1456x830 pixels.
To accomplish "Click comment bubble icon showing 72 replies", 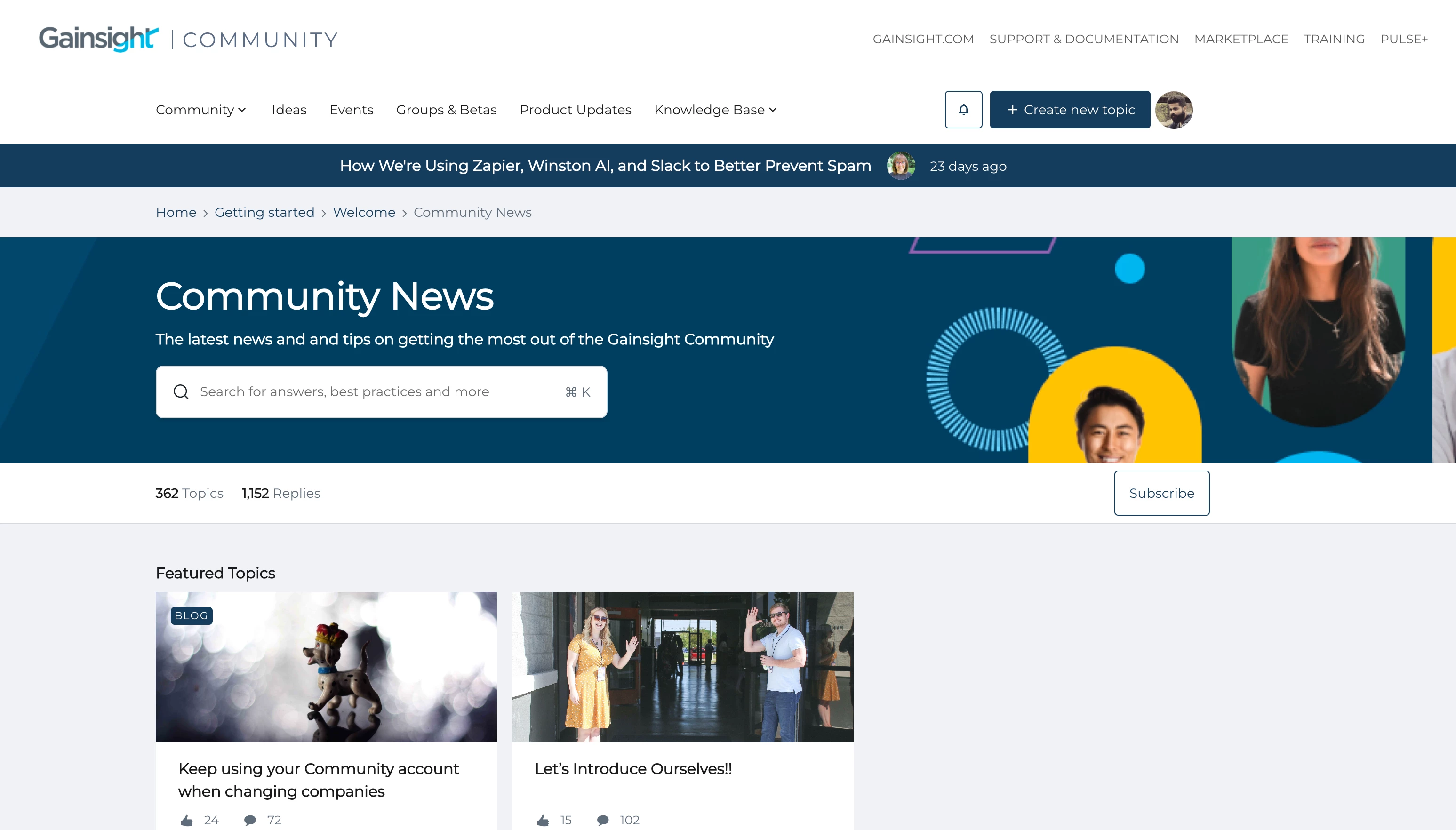I will pyautogui.click(x=250, y=820).
